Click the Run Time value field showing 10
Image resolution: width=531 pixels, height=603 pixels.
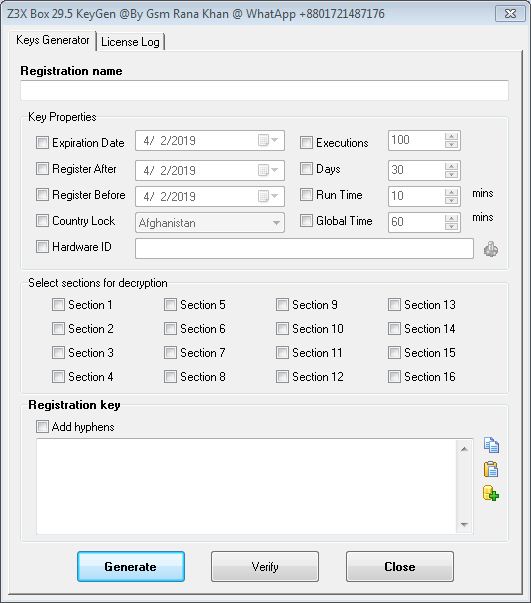[416, 196]
